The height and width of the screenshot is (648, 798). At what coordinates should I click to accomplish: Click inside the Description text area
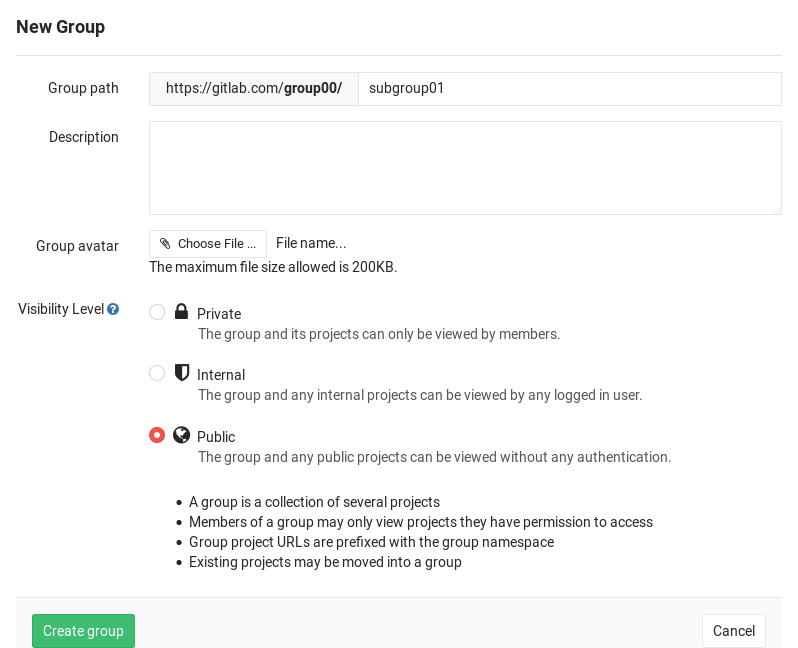click(x=465, y=167)
